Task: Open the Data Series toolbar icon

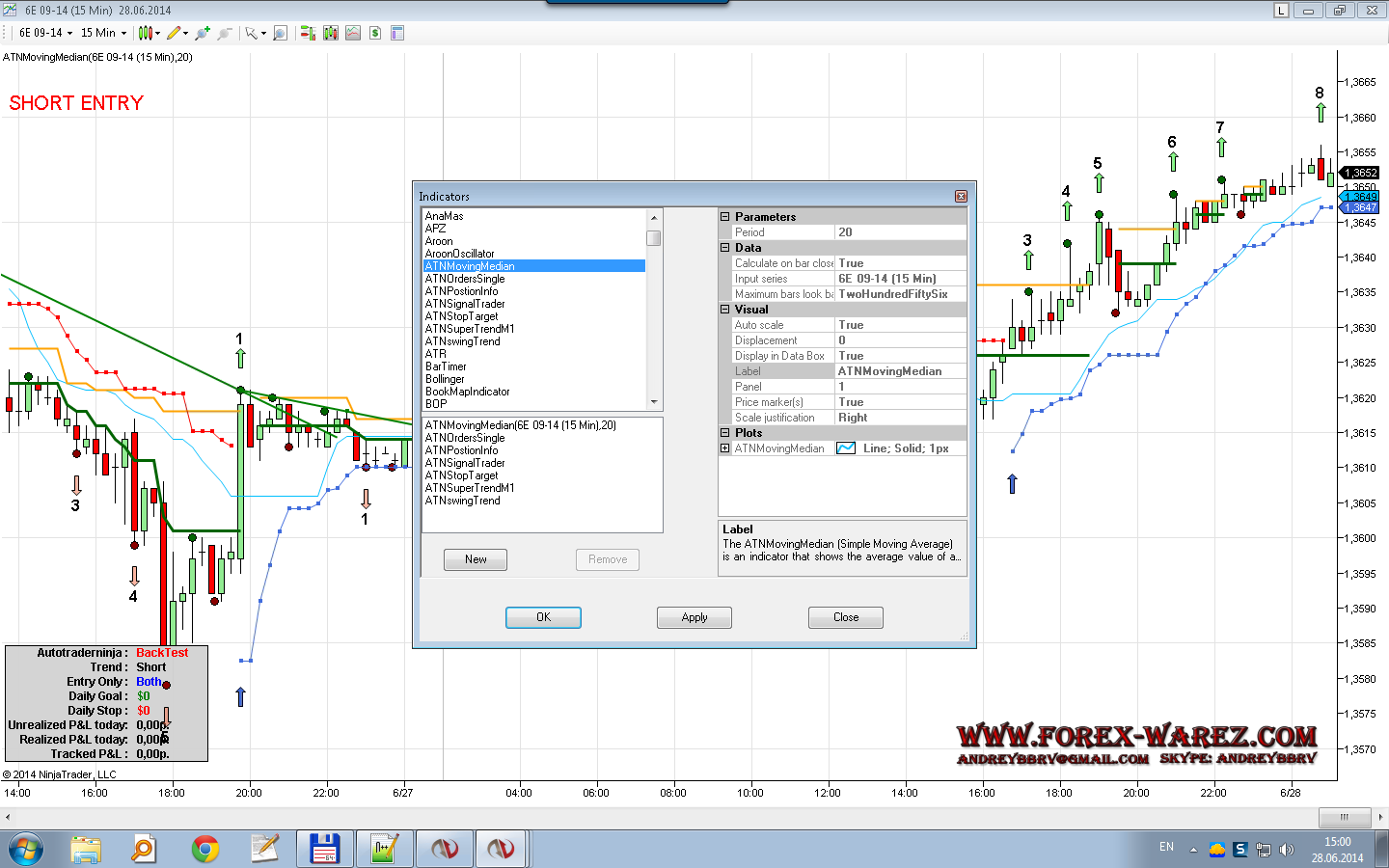Action: (x=331, y=33)
